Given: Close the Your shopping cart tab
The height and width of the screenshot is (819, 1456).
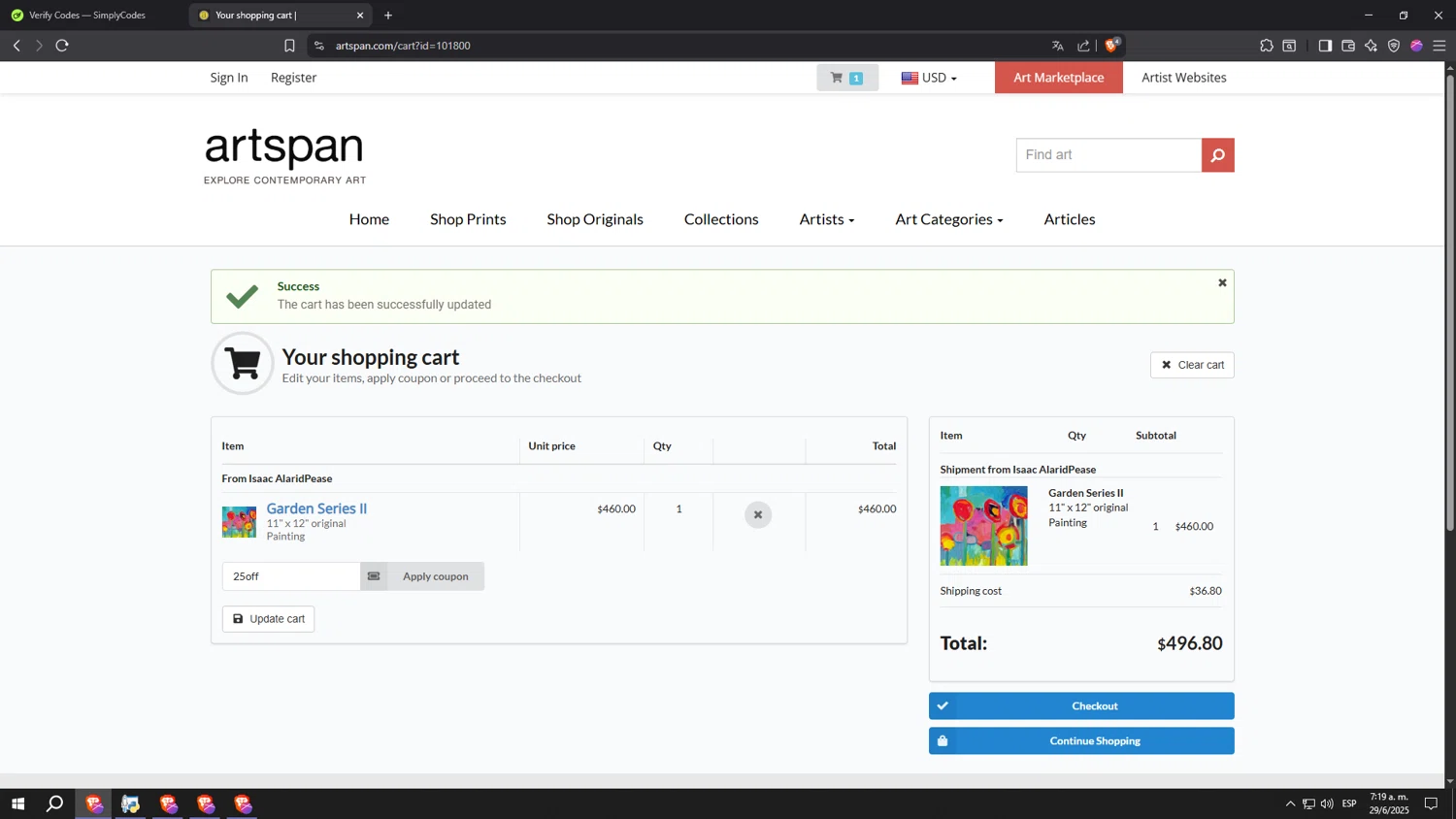Looking at the screenshot, I should tap(360, 16).
